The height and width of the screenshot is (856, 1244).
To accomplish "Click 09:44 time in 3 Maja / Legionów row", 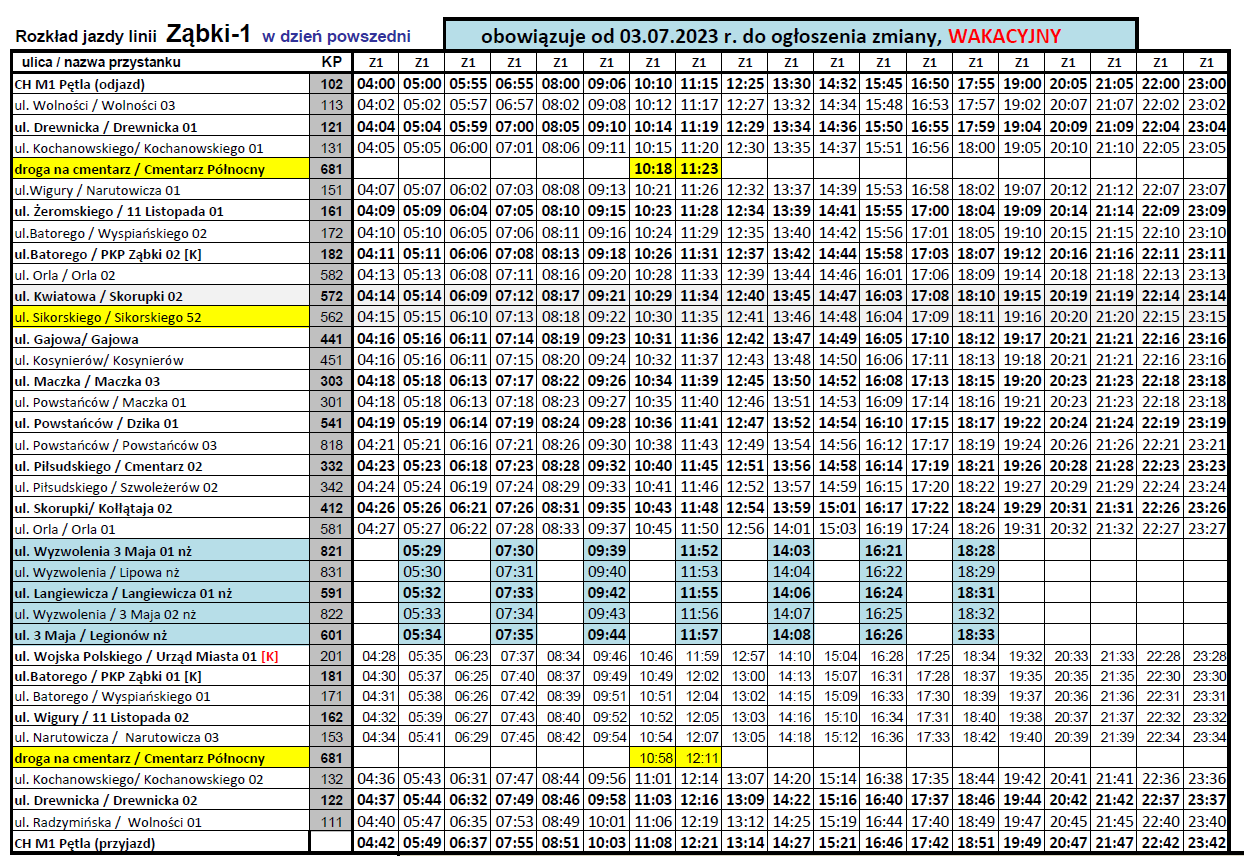I will tap(607, 635).
